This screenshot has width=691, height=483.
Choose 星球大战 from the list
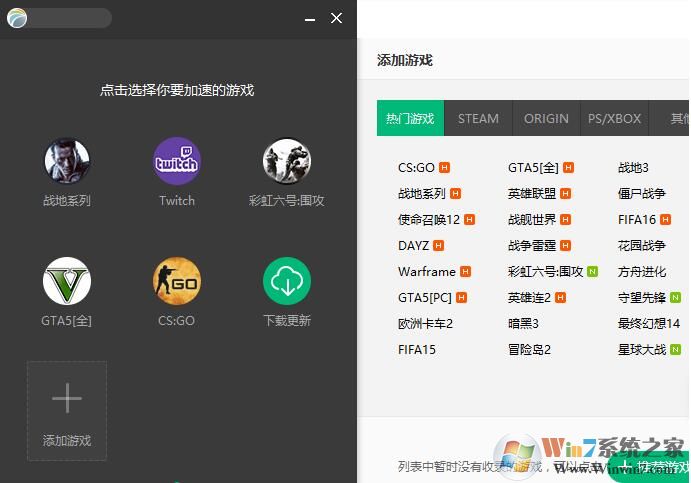tap(642, 350)
